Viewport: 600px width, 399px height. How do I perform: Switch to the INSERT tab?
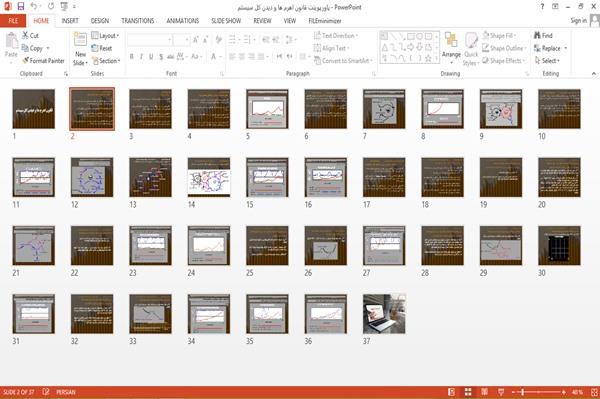70,21
